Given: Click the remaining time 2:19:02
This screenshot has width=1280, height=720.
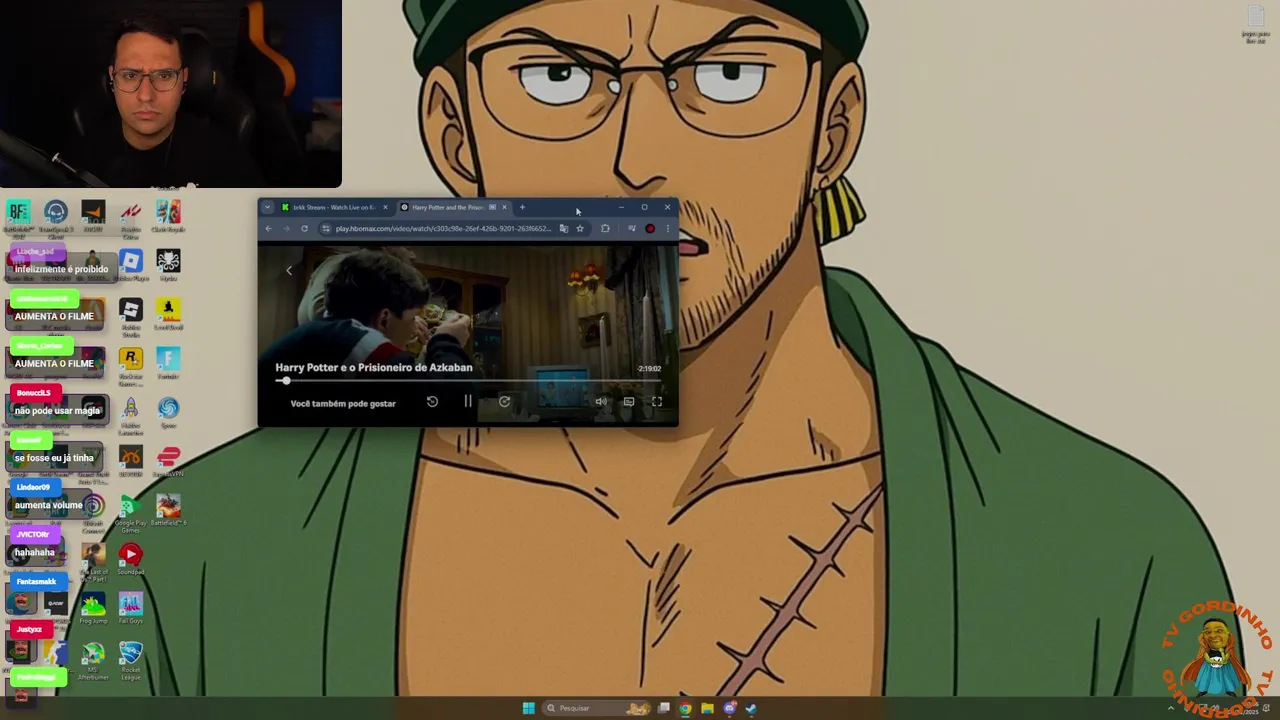Looking at the screenshot, I should [649, 369].
